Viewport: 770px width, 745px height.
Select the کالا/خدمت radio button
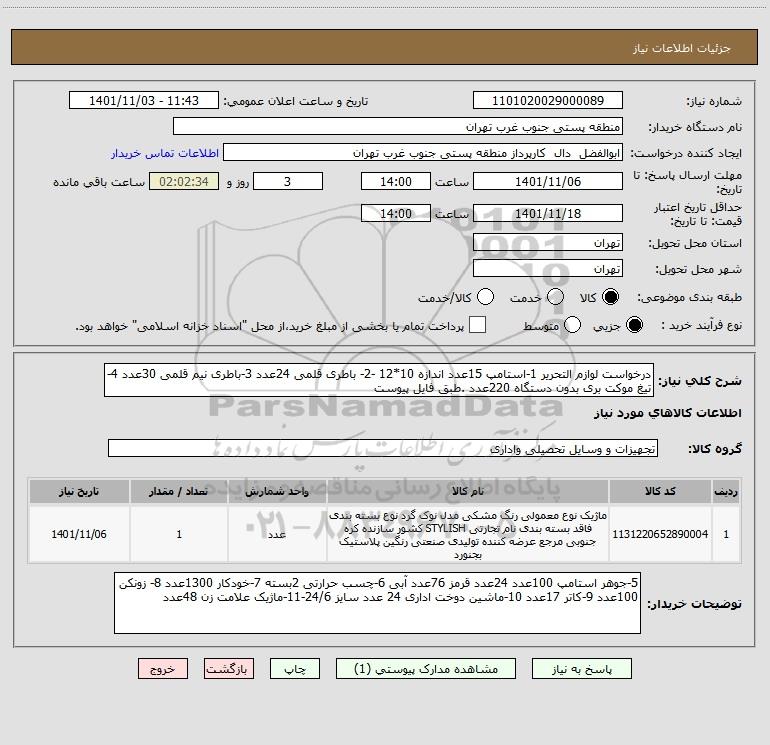[485, 297]
